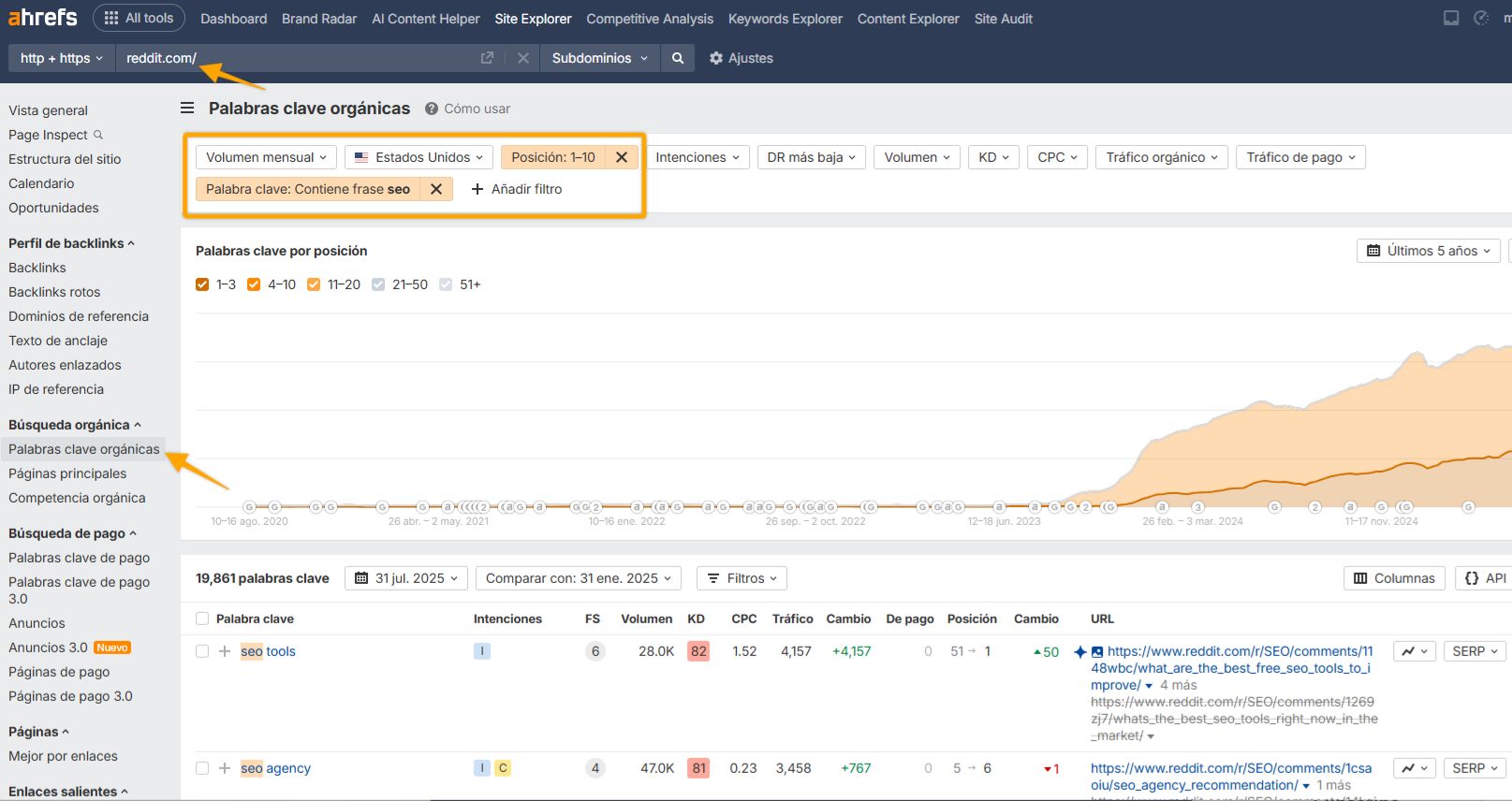Click the plus icon next to seo agency
The image size is (1512, 801).
coord(225,768)
